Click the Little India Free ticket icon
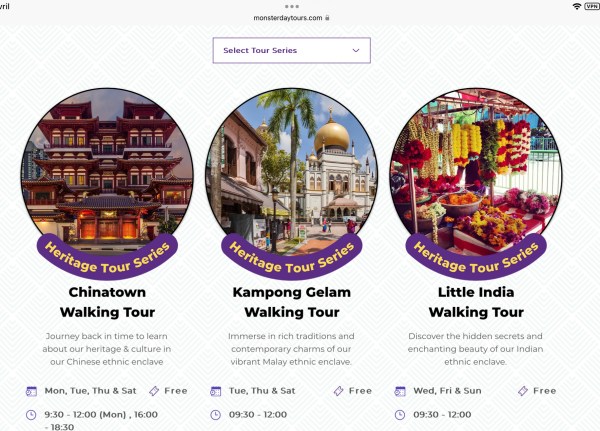This screenshot has width=600, height=431. pyautogui.click(x=522, y=391)
